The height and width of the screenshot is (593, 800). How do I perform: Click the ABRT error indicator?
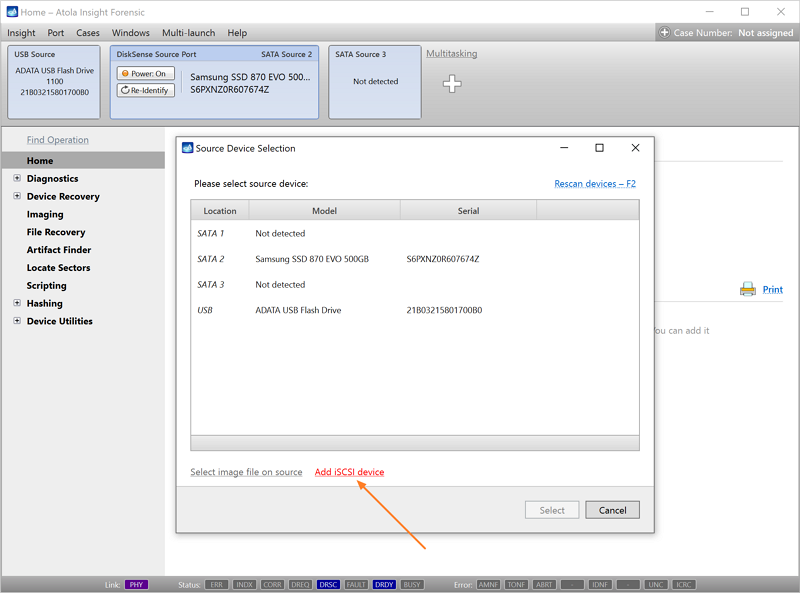[x=544, y=584]
